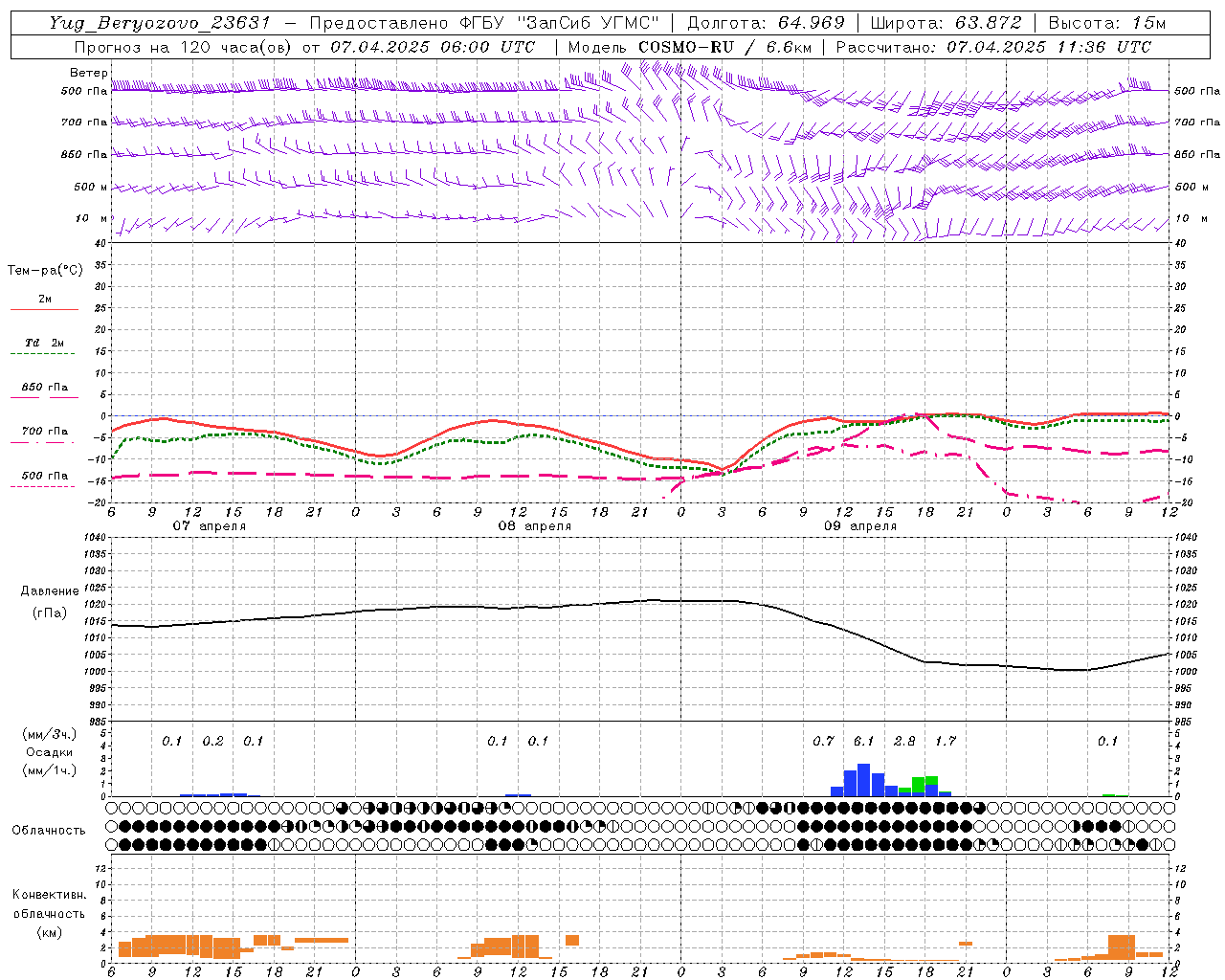Click the date label 07 апреля
Screen dimensions: 1225x980
(209, 526)
